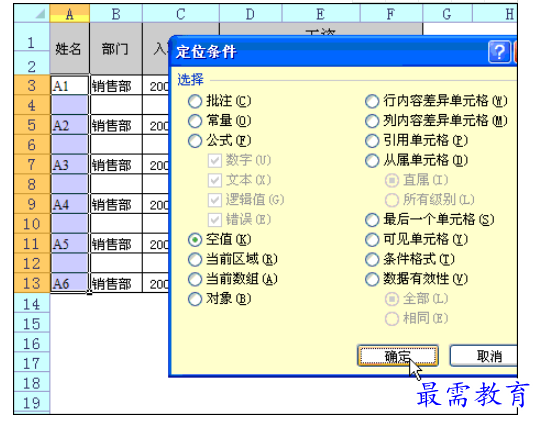Select 数据有效性 (V) radio option

(372, 279)
